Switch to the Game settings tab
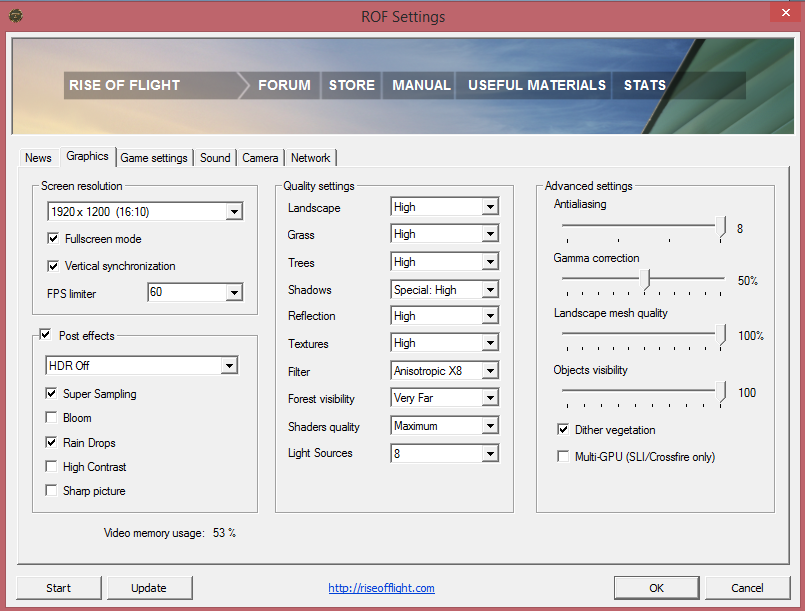This screenshot has width=805, height=611. pyautogui.click(x=154, y=158)
